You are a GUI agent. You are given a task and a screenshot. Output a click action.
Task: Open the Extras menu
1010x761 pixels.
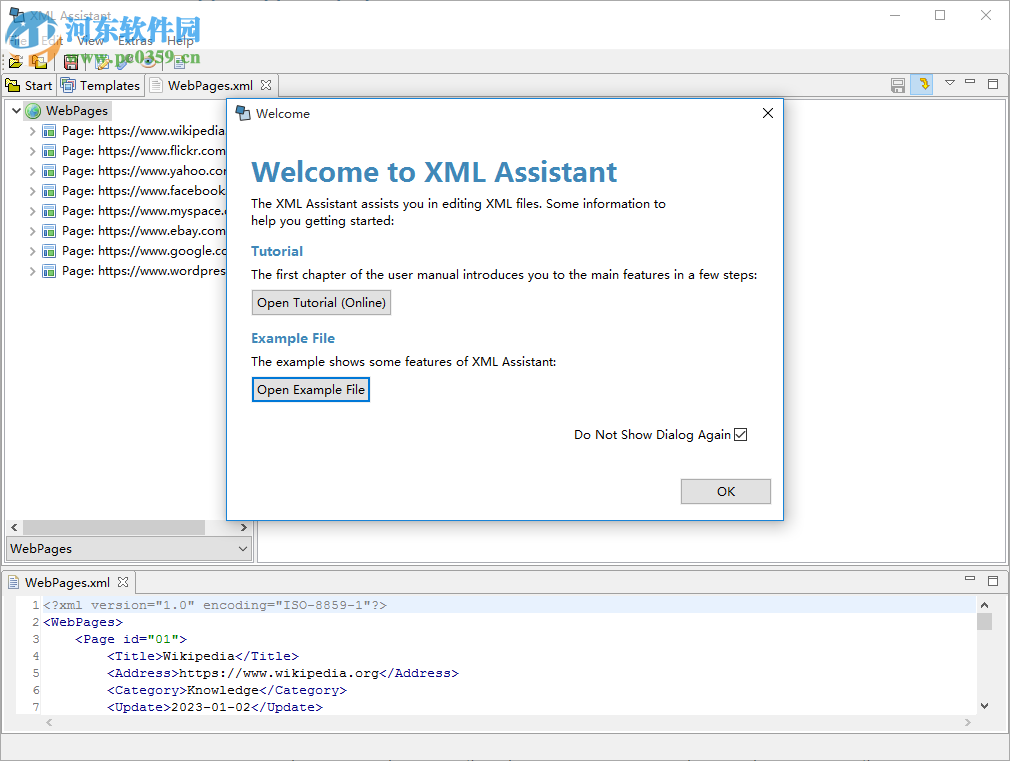(136, 40)
